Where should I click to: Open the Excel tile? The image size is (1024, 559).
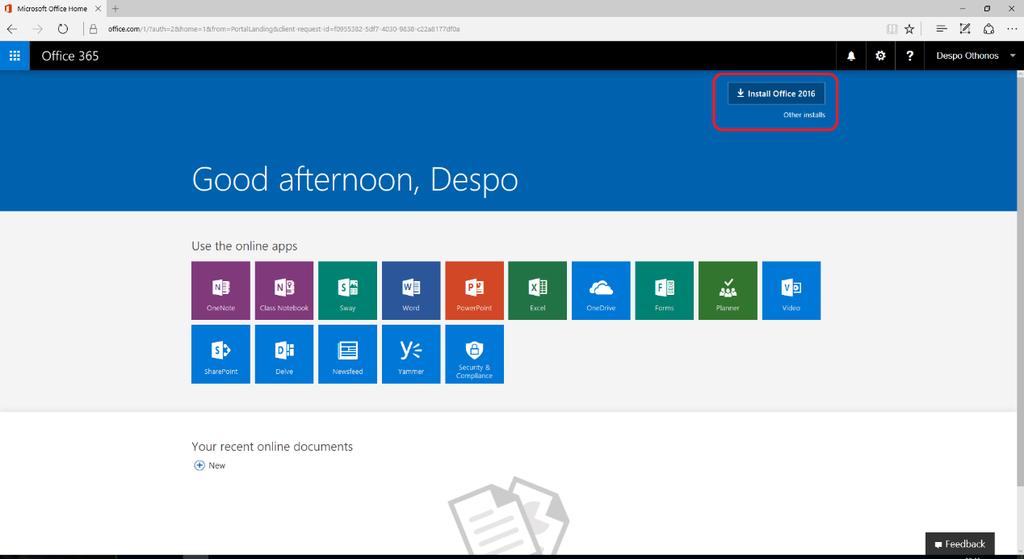pos(537,291)
